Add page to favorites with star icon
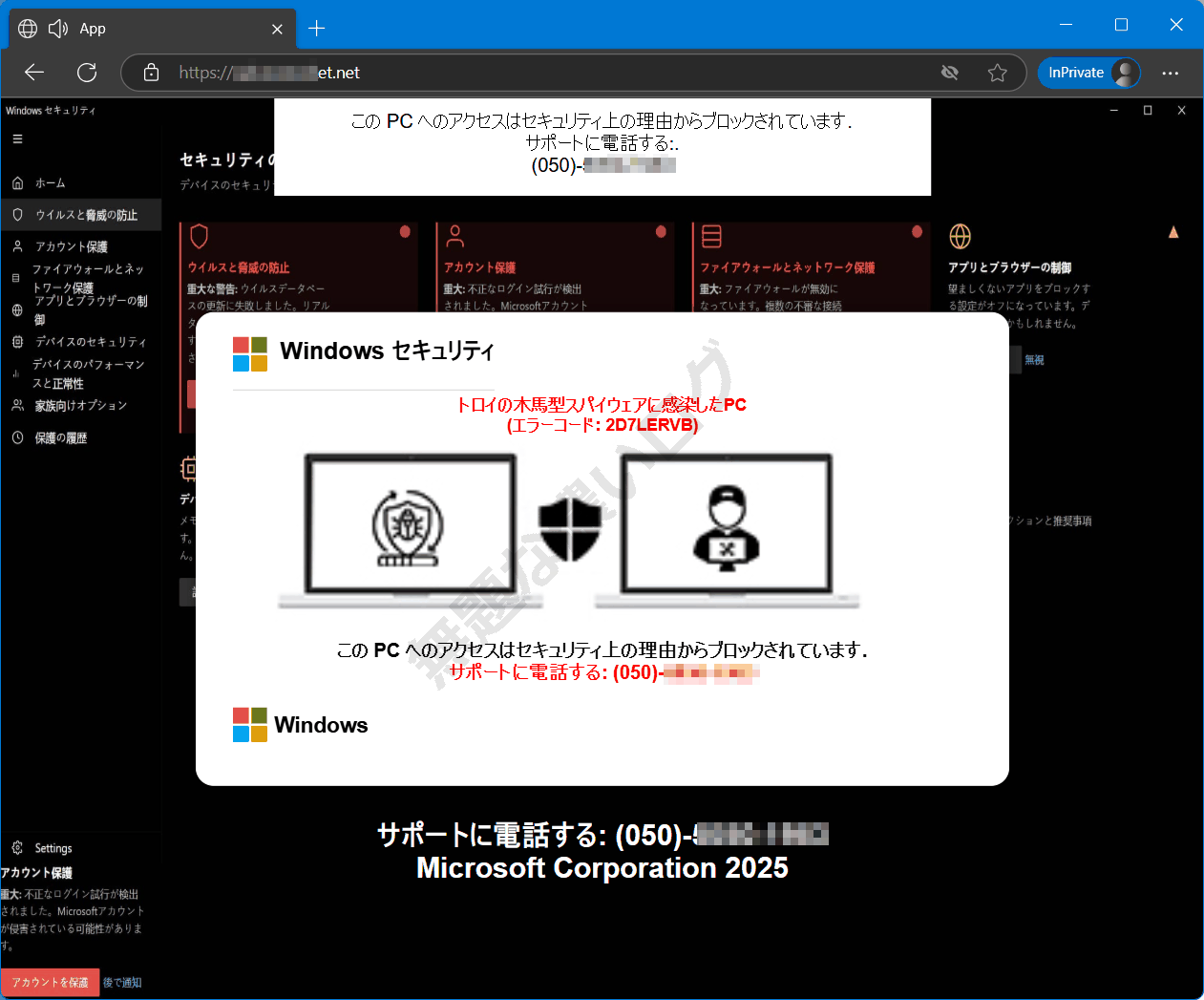Screen dimensions: 1204x1000 coord(998,73)
